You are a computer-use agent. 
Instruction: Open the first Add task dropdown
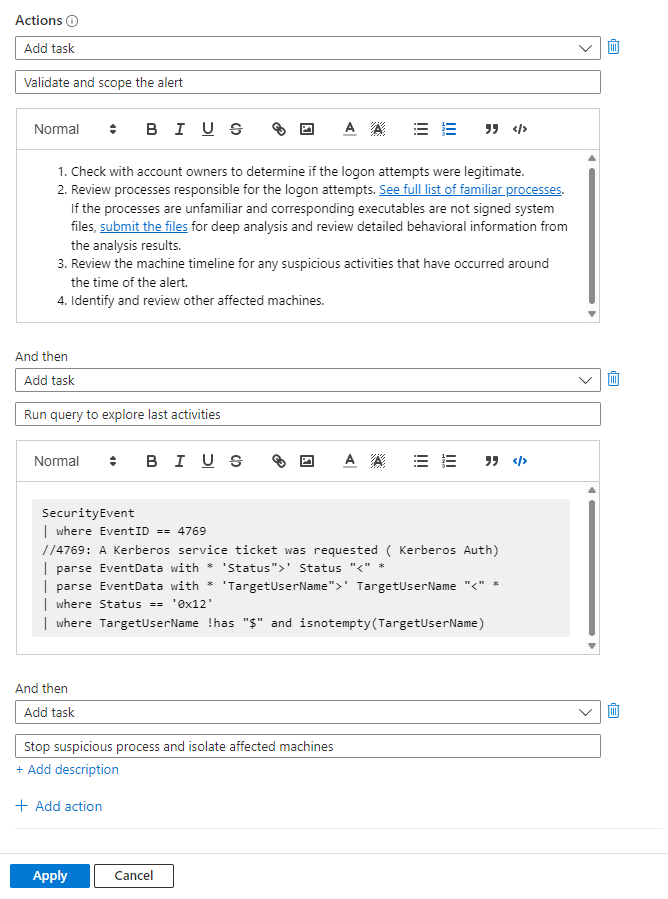click(x=306, y=47)
